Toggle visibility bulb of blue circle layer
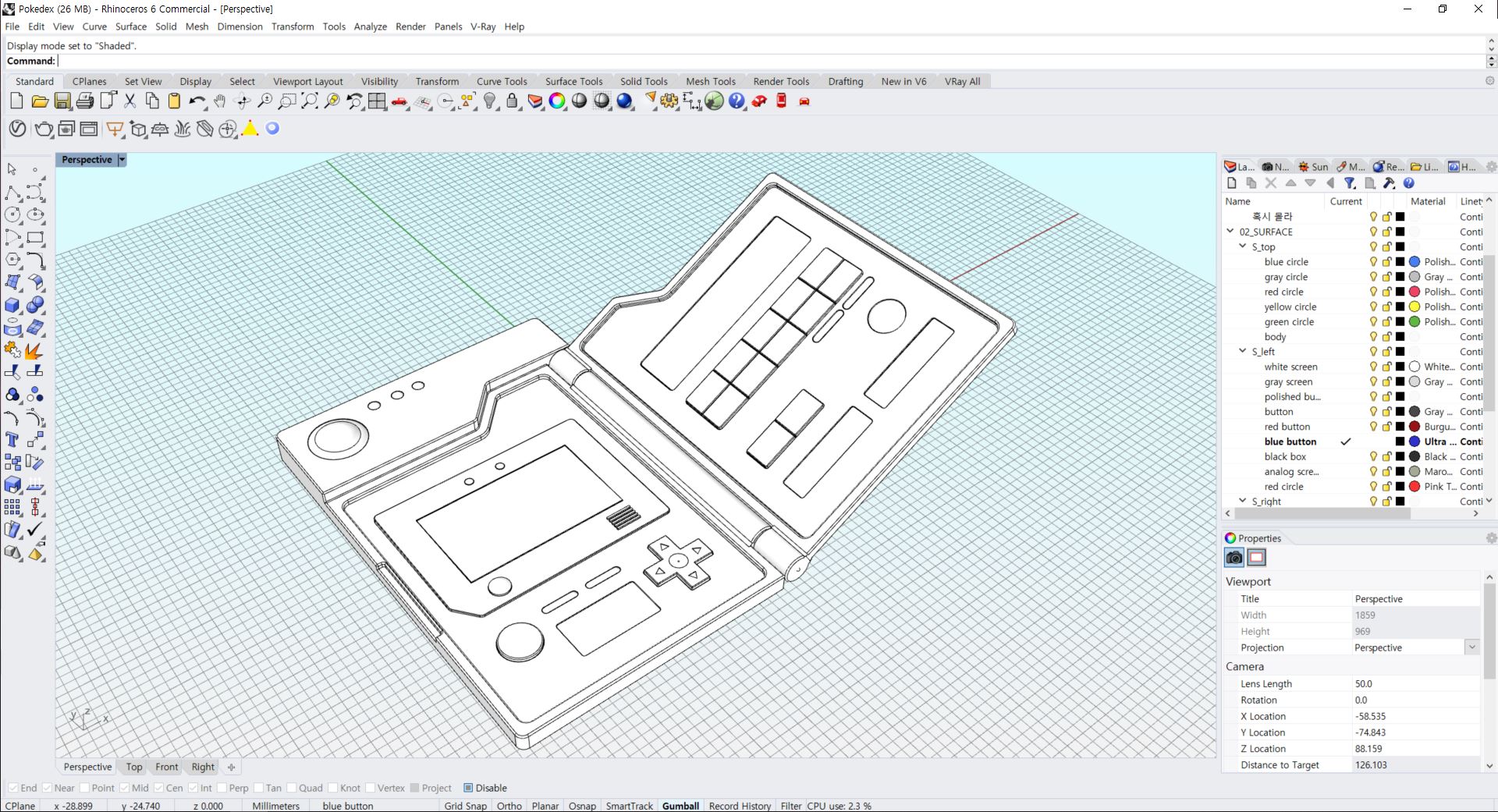Screen dimensions: 1498x812 (1373, 262)
